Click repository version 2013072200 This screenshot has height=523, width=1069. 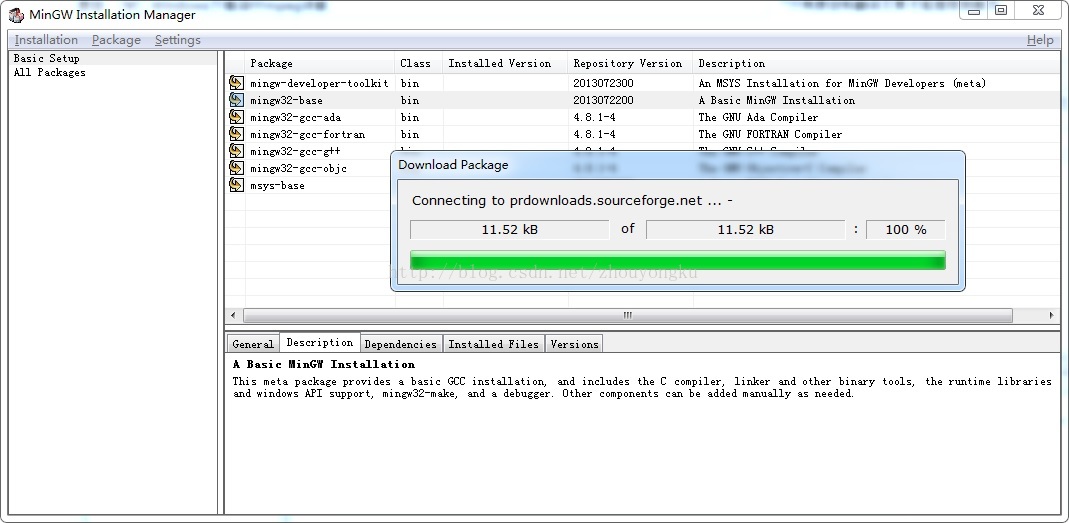tap(603, 100)
